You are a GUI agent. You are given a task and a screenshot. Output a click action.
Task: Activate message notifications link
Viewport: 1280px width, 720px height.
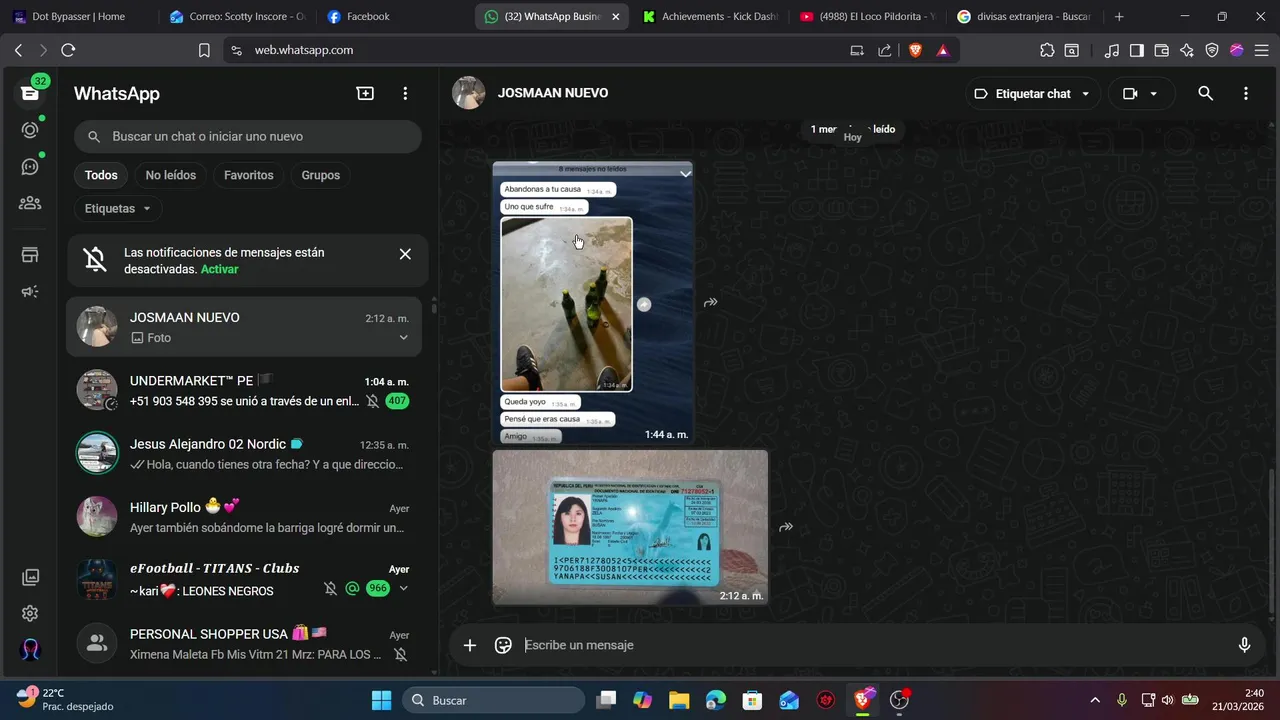(219, 270)
